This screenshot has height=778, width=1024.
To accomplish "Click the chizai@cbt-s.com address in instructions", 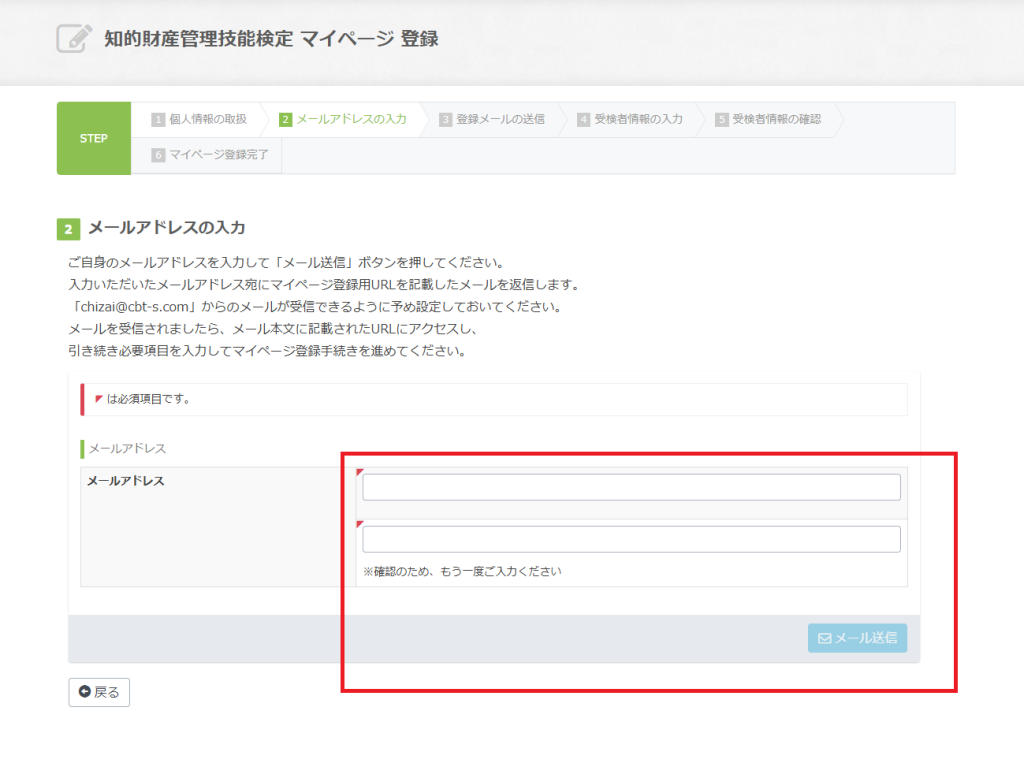I will click(x=132, y=306).
